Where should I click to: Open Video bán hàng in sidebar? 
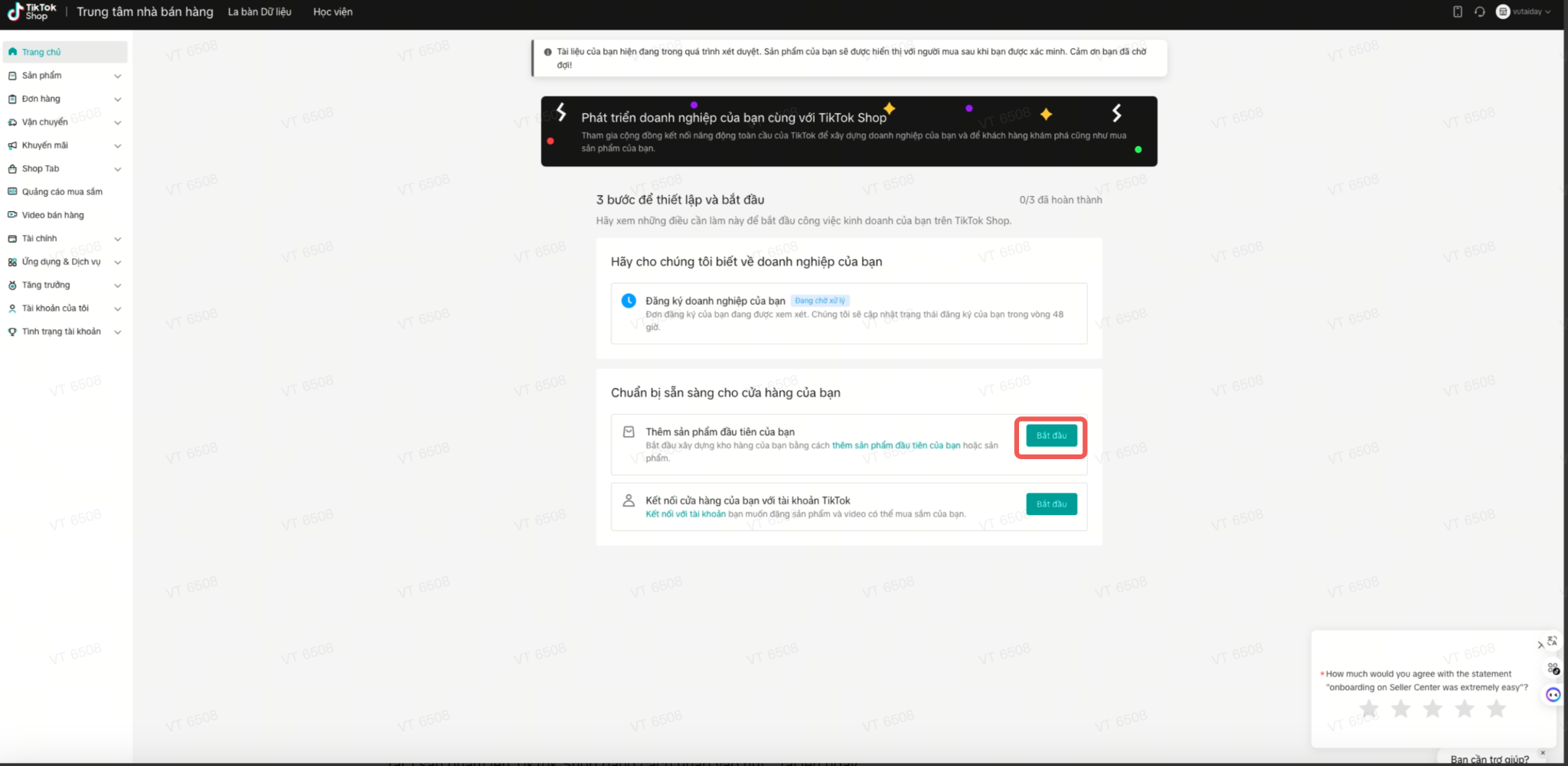pos(53,215)
